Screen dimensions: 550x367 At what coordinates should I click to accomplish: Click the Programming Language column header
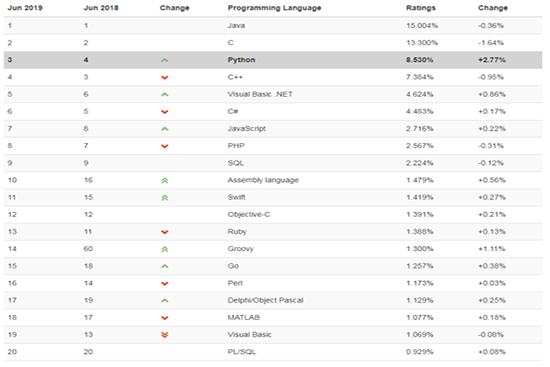pos(274,8)
